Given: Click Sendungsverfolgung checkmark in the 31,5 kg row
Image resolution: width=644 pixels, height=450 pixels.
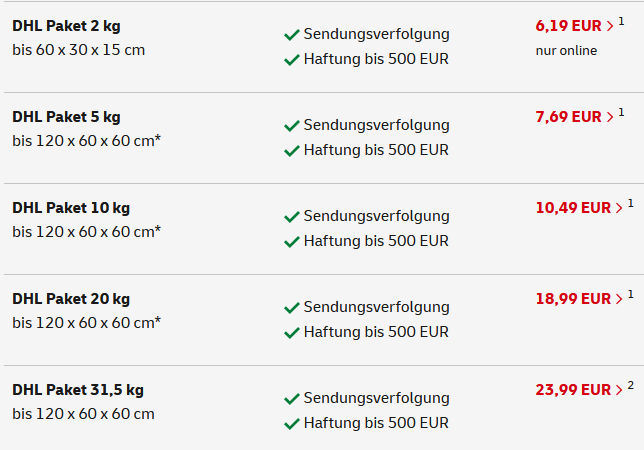Looking at the screenshot, I should coord(292,399).
